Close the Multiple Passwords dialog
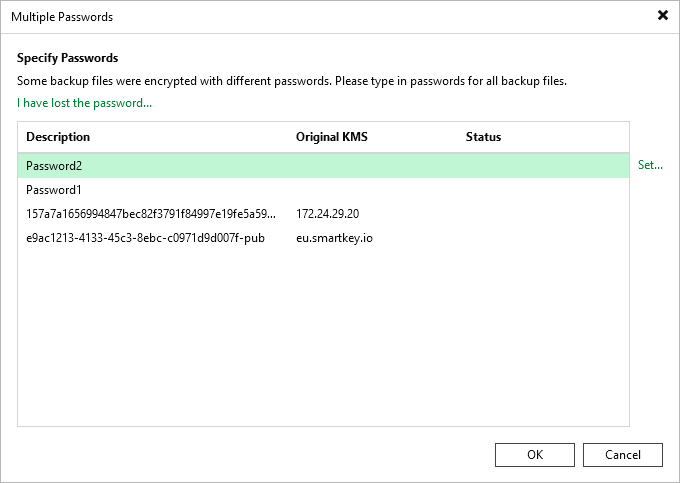The width and height of the screenshot is (680, 483). 663,16
